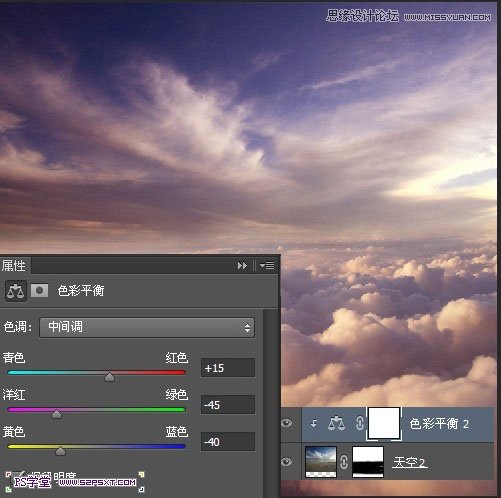Click the link icon on 色彩平衡 2 layer
The height and width of the screenshot is (498, 501).
(x=360, y=424)
